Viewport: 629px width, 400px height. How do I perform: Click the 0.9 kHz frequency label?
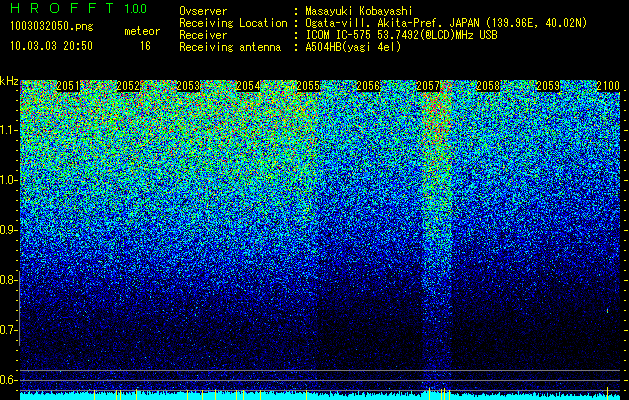pyautogui.click(x=8, y=230)
